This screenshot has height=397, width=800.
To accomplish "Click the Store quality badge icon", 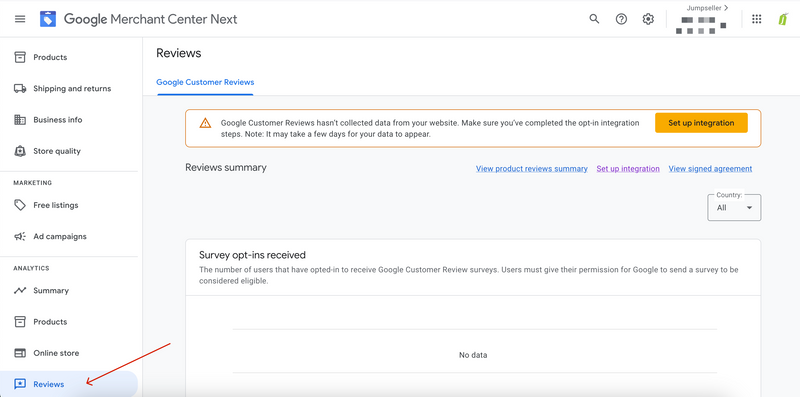I will tap(20, 151).
